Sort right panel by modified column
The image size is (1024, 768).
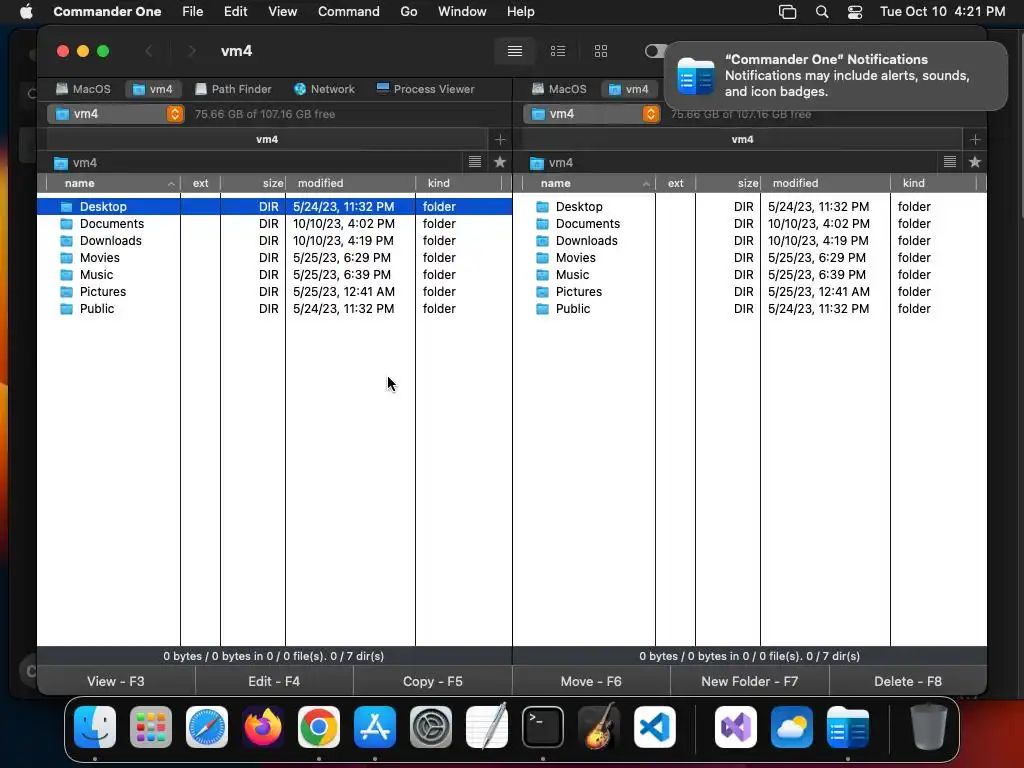825,184
